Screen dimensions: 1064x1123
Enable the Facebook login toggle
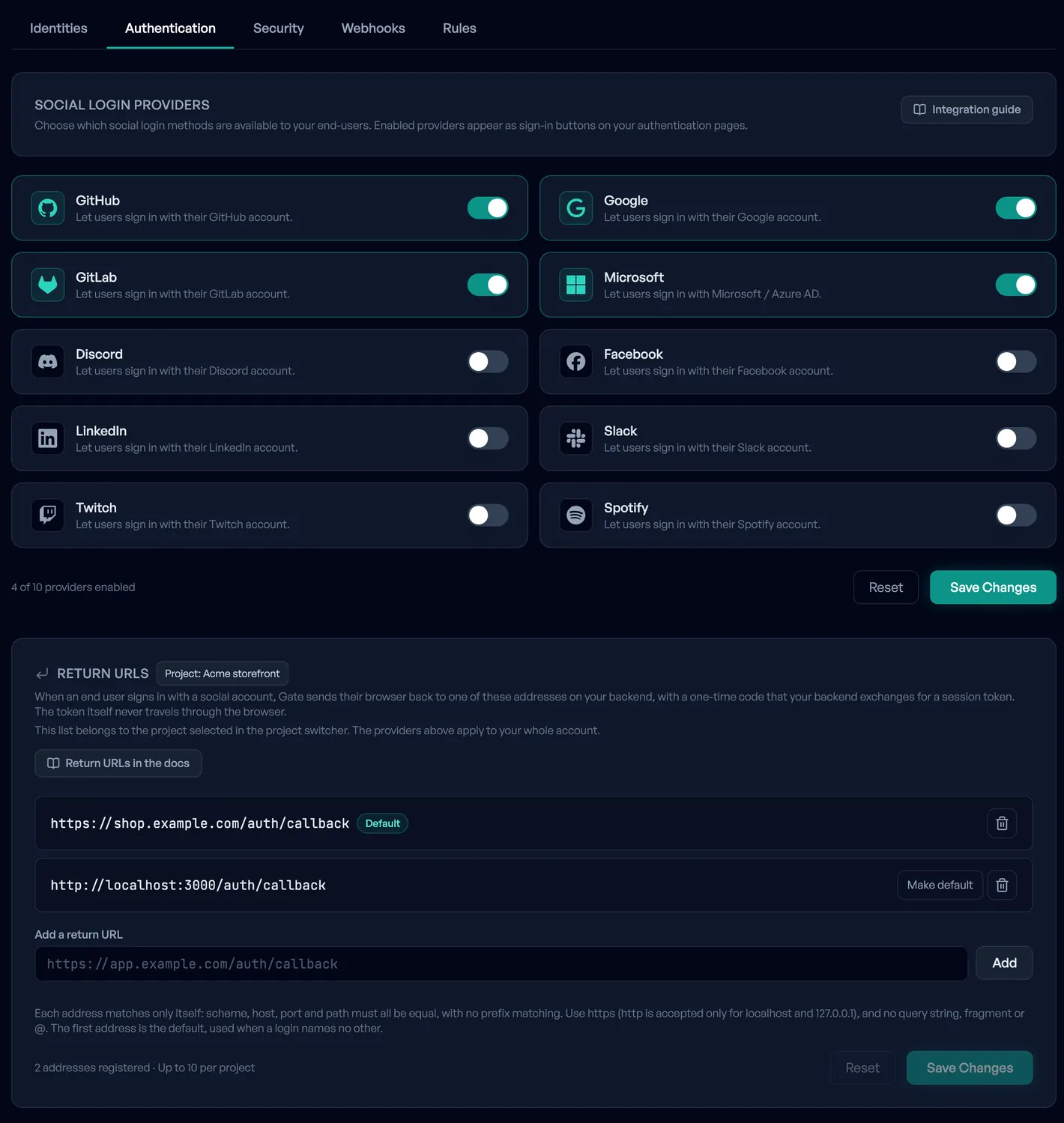coord(1016,362)
